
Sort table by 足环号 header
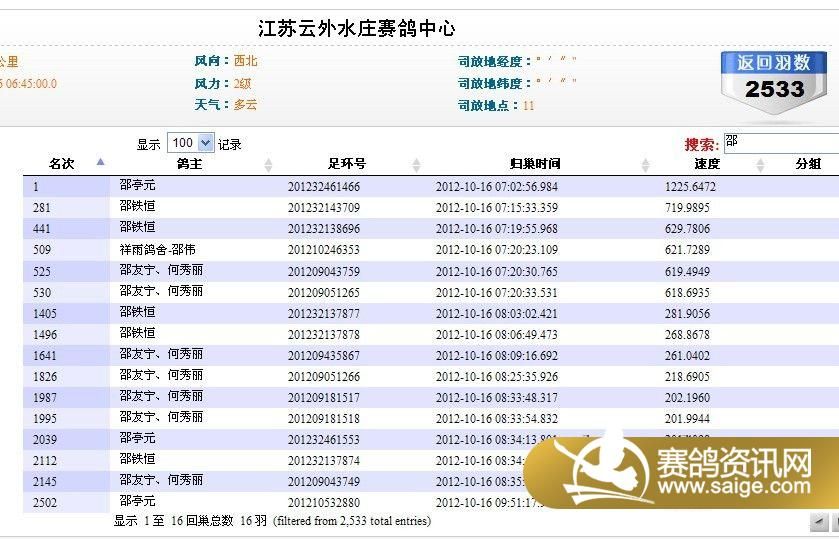(x=347, y=164)
